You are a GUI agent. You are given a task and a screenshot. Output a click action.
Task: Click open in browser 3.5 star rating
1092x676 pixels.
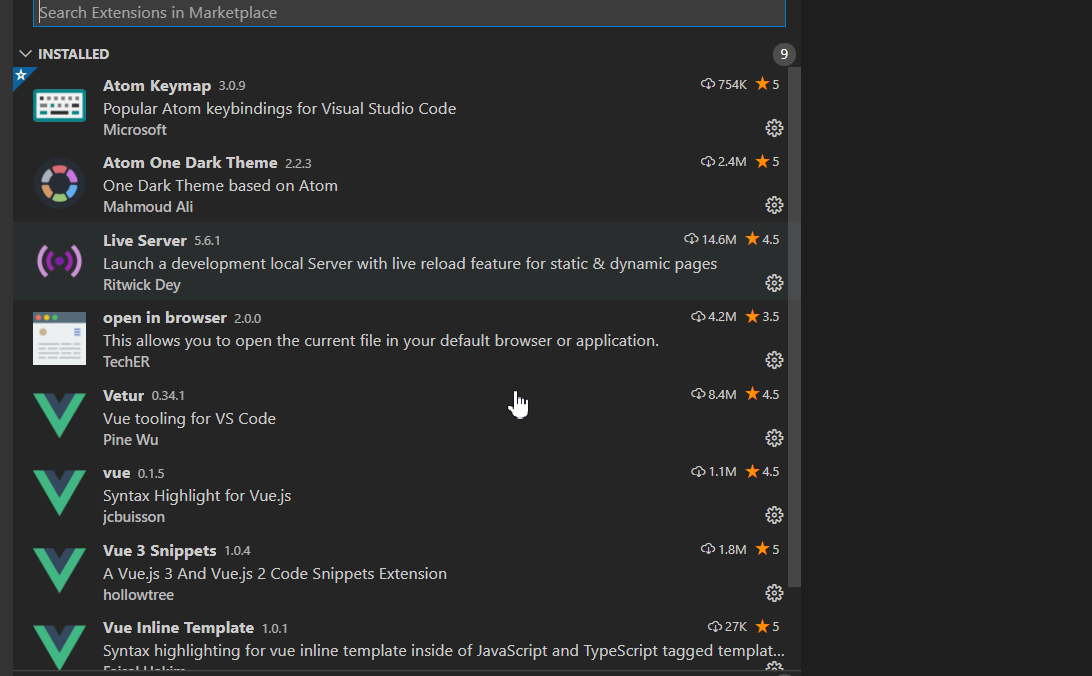pos(763,317)
